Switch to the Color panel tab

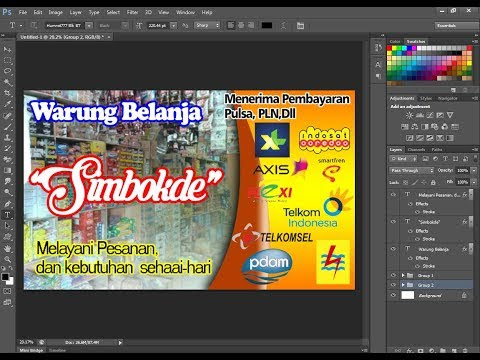[x=395, y=41]
